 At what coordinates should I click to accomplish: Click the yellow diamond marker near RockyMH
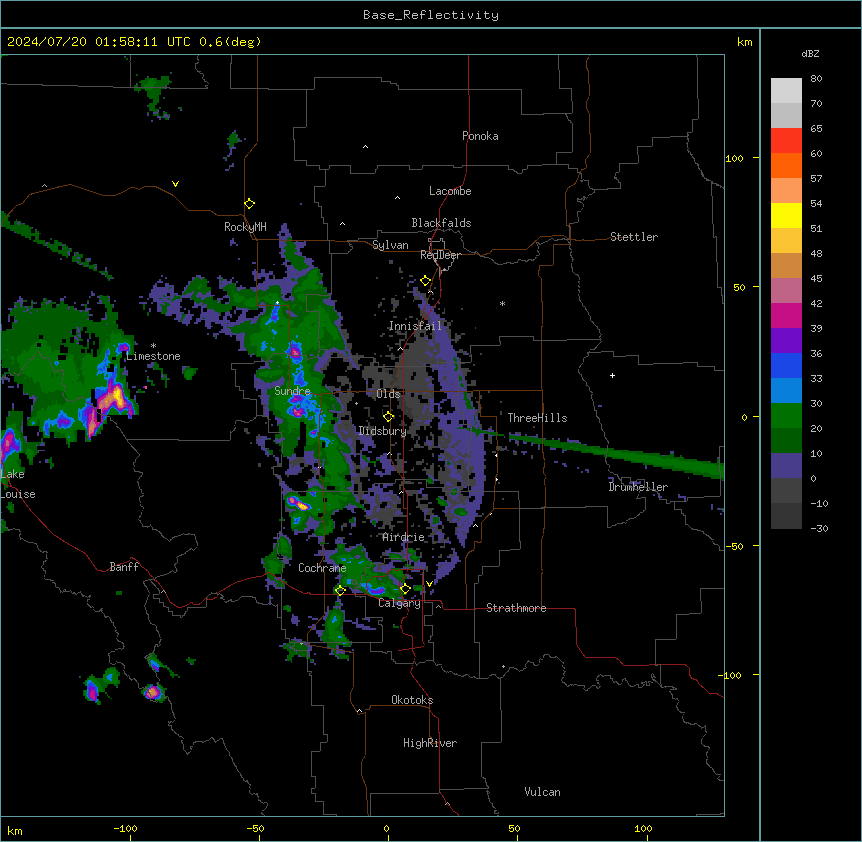click(x=249, y=204)
